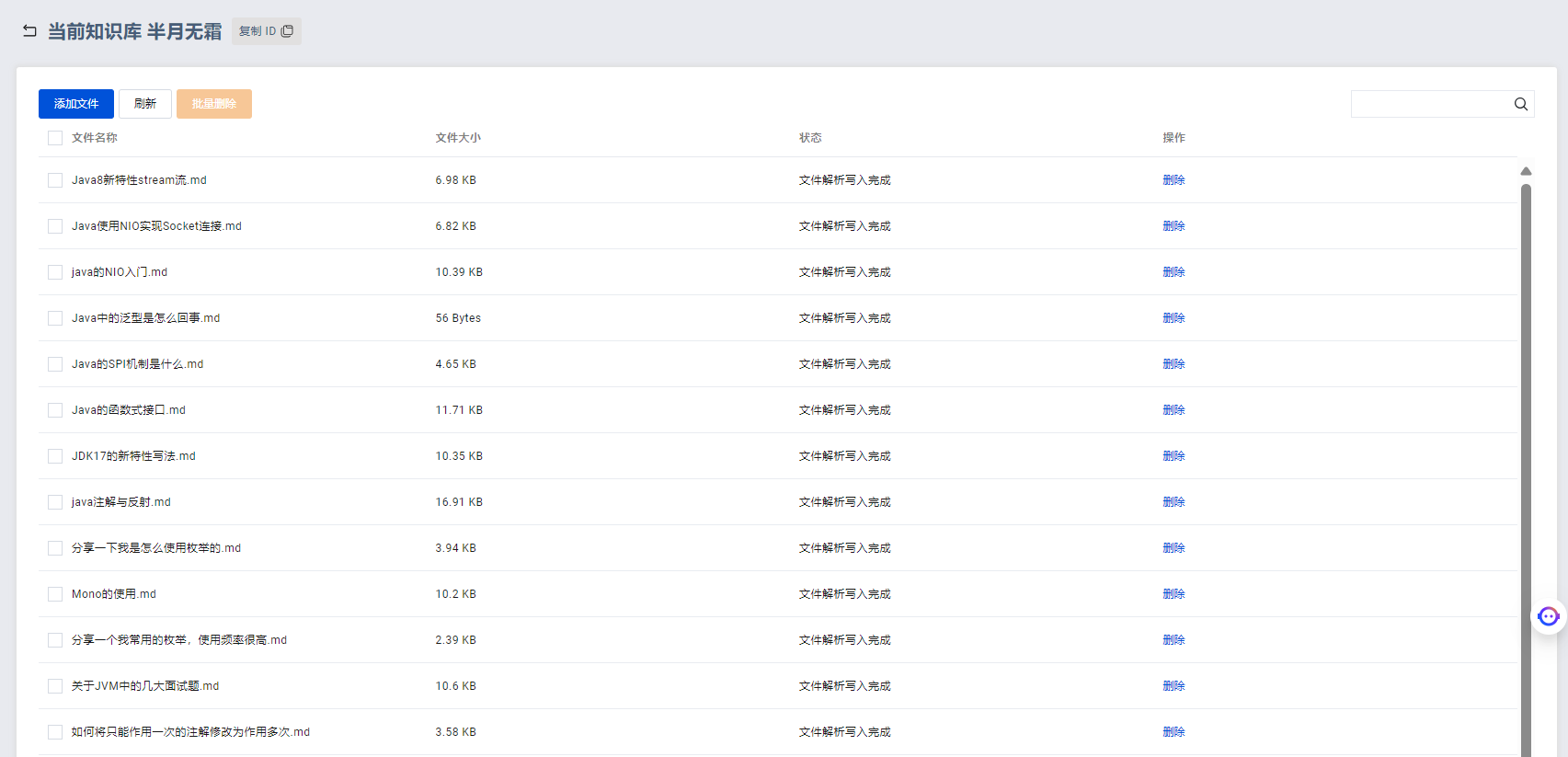Click the 16.91 KB file size cell

[x=459, y=502]
